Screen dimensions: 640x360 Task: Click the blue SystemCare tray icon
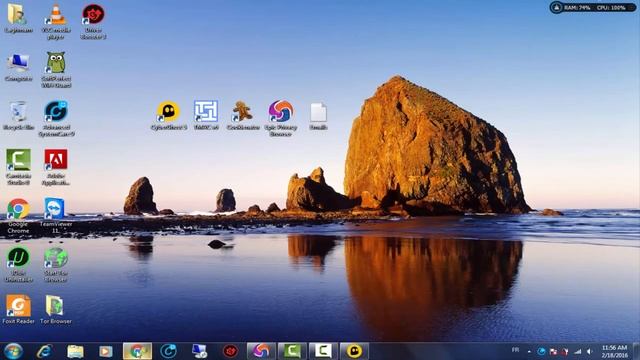point(541,351)
